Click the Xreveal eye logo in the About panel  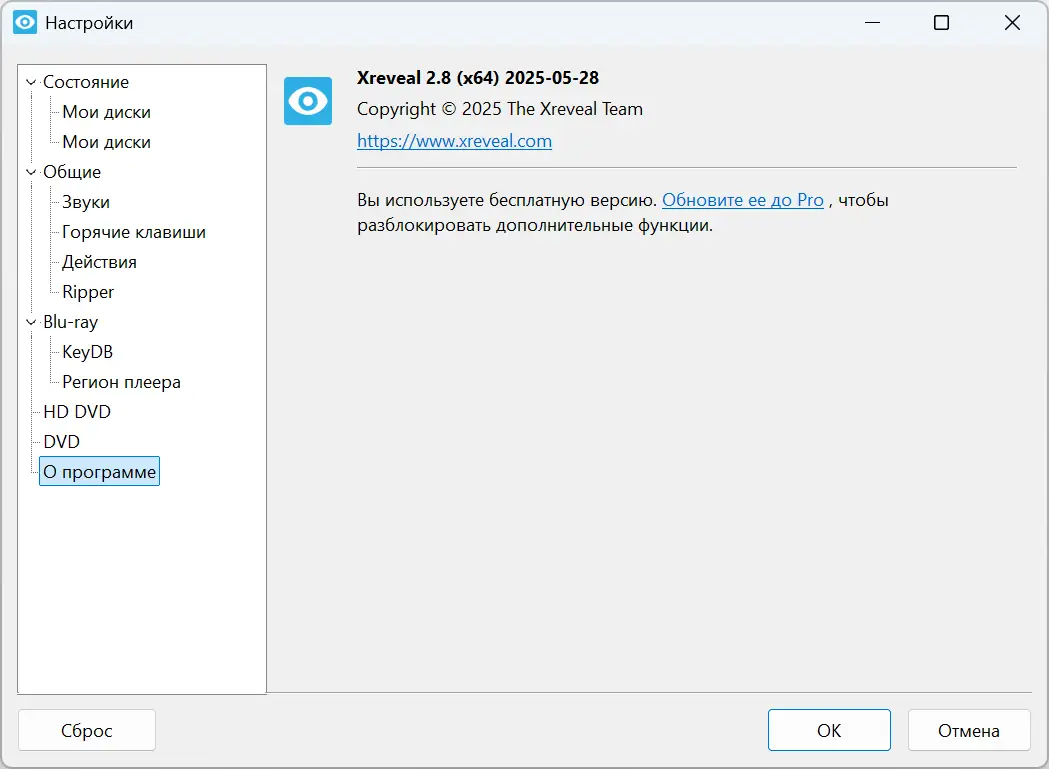click(307, 101)
